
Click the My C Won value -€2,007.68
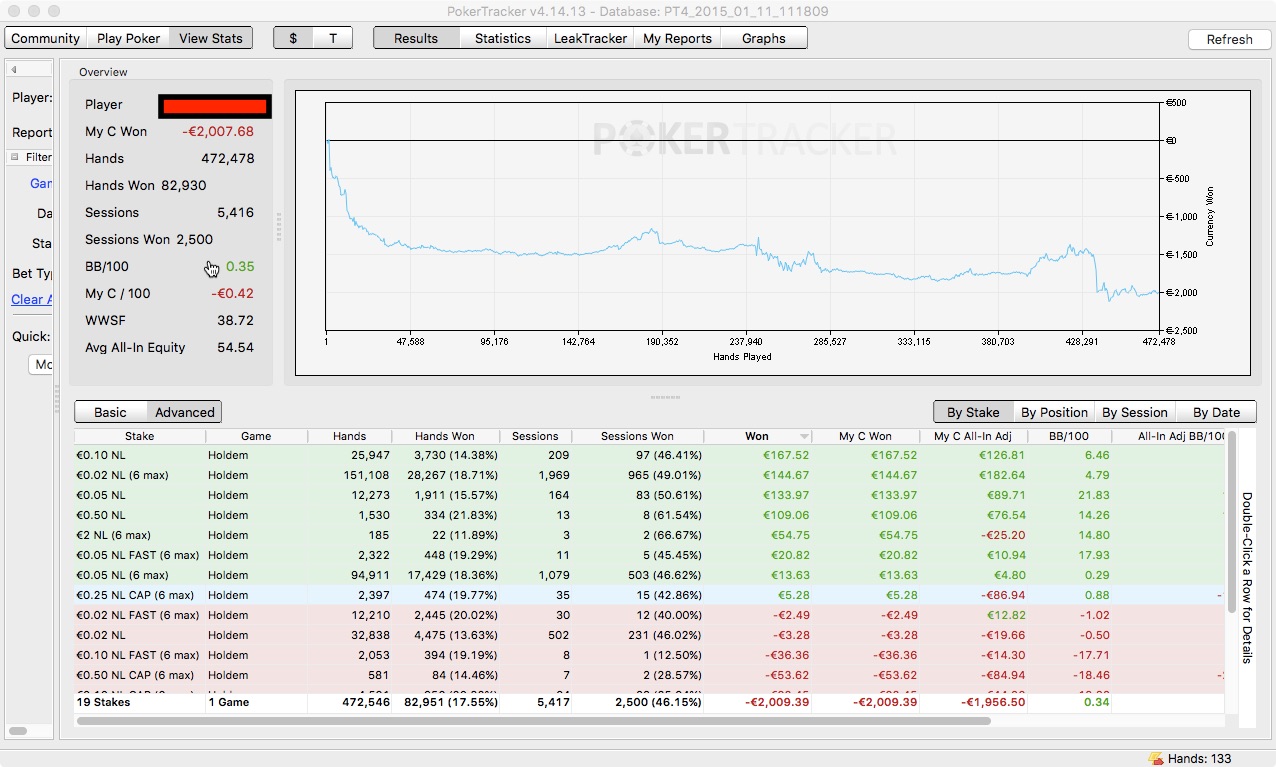click(218, 131)
